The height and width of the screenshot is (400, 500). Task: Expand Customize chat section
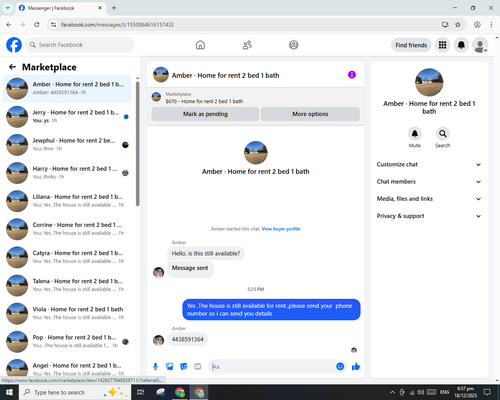pos(429,164)
